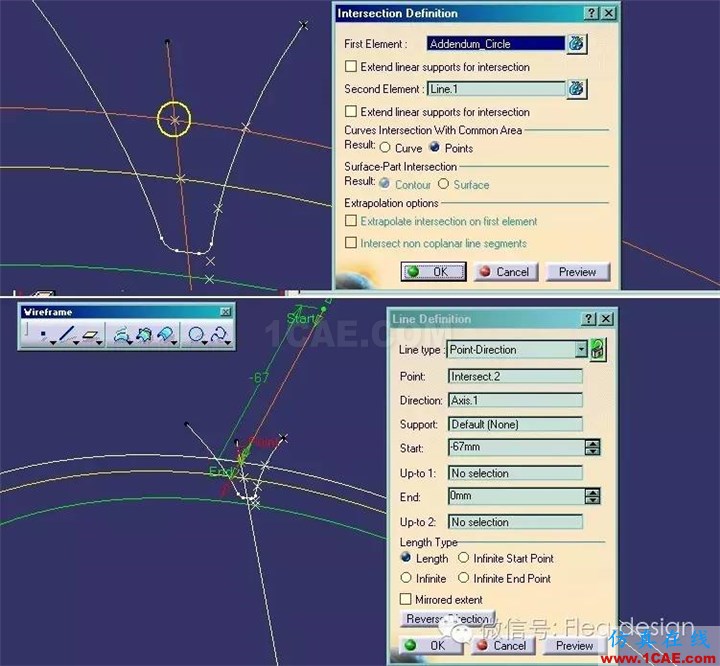Click multi-selection icon beside First Element
Image resolution: width=720 pixels, height=666 pixels.
pyautogui.click(x=576, y=44)
